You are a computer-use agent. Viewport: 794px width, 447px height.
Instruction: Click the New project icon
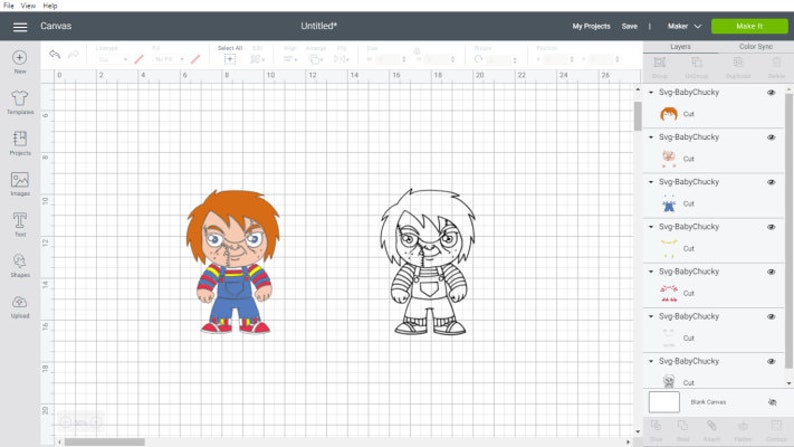point(20,58)
